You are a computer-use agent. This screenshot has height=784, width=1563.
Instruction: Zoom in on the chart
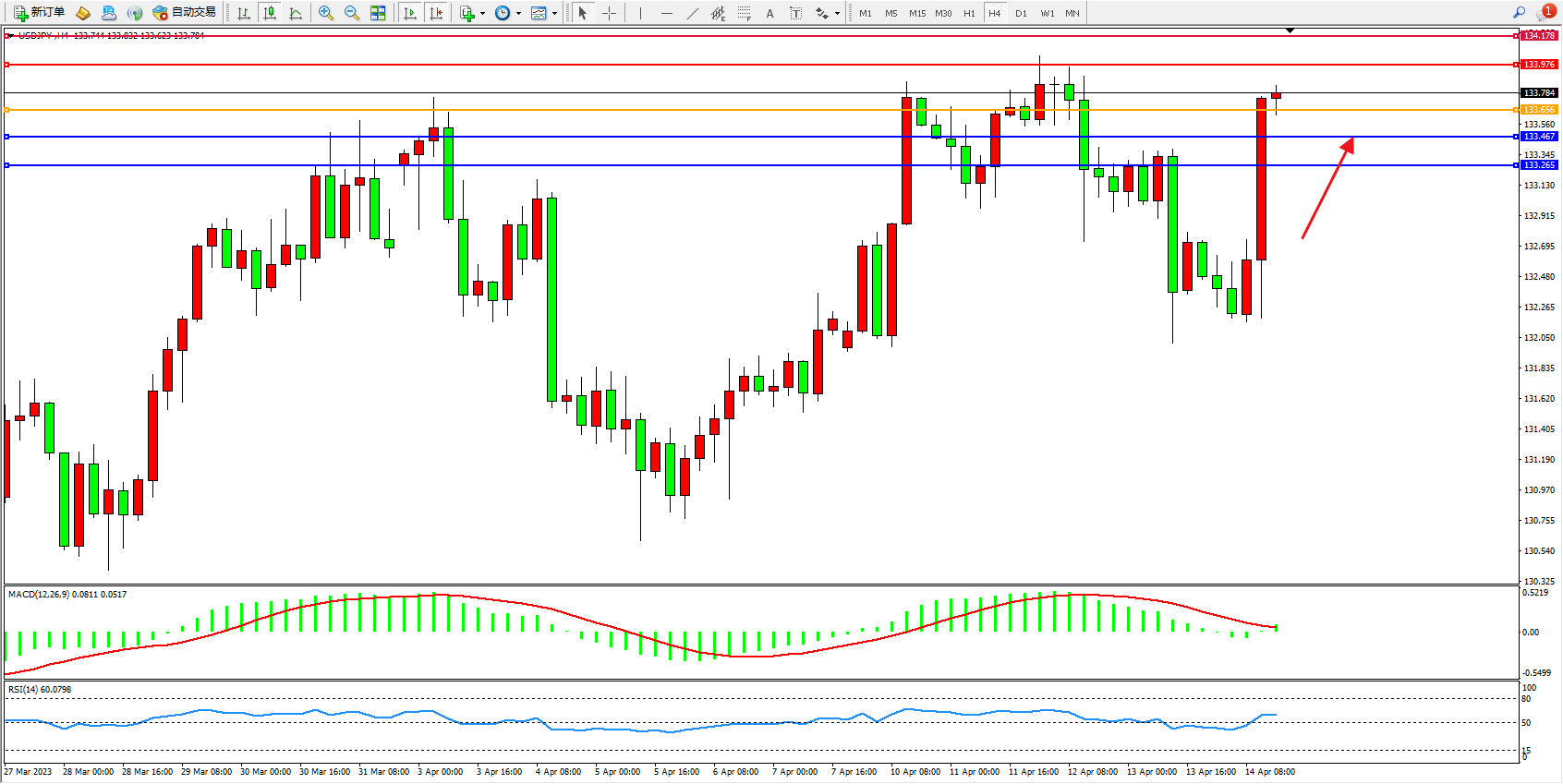[326, 13]
